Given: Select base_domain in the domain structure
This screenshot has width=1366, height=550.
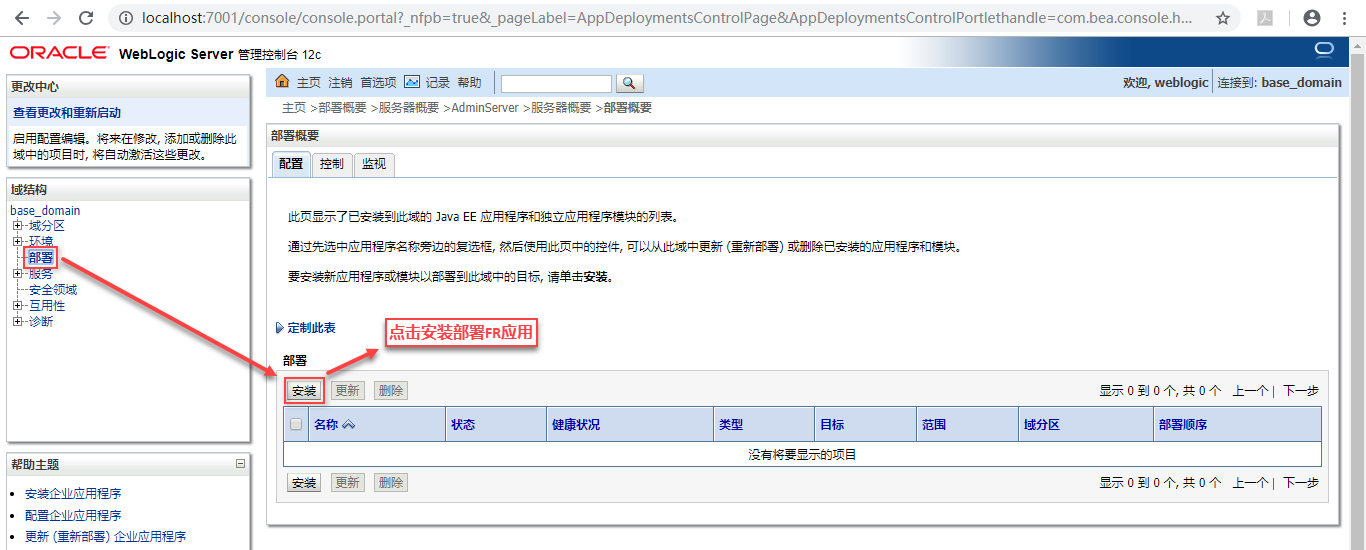Looking at the screenshot, I should [x=45, y=211].
